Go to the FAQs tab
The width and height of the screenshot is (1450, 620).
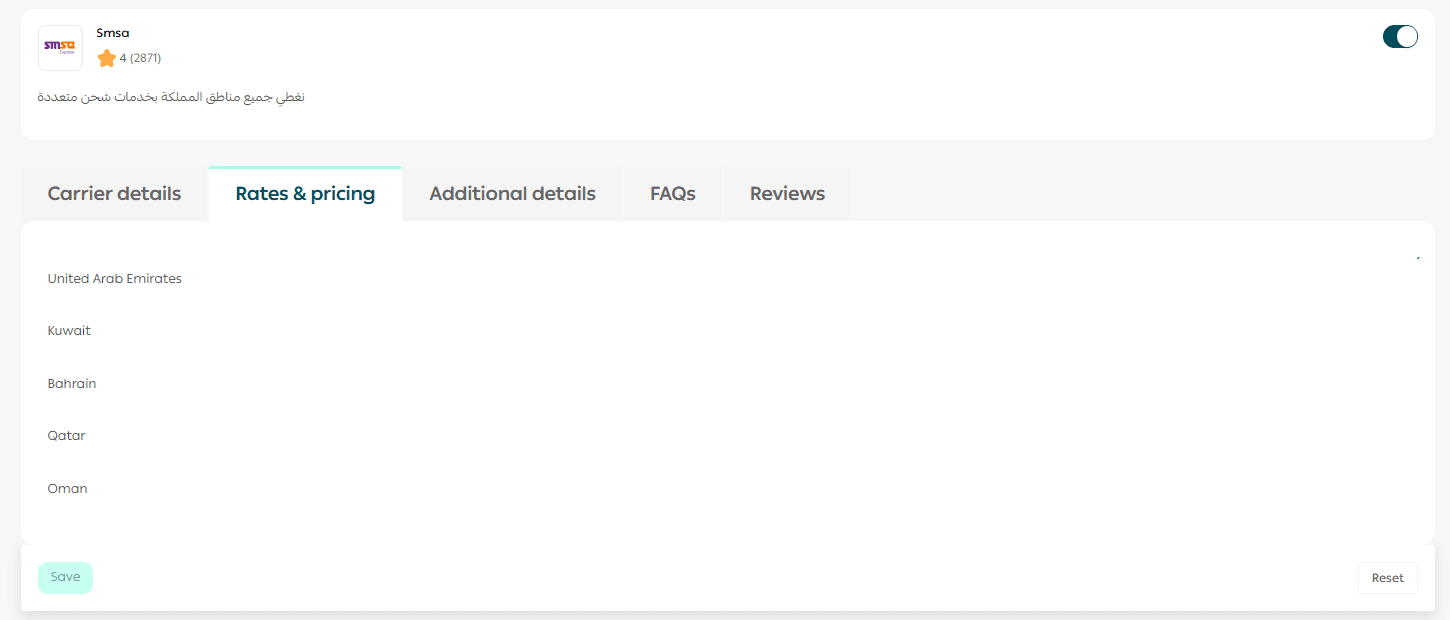pyautogui.click(x=672, y=194)
